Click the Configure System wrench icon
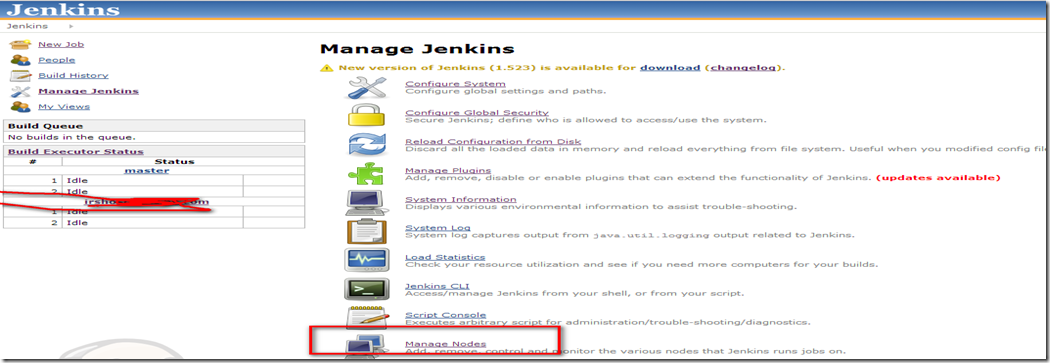This screenshot has width=1050, height=363. pos(367,88)
